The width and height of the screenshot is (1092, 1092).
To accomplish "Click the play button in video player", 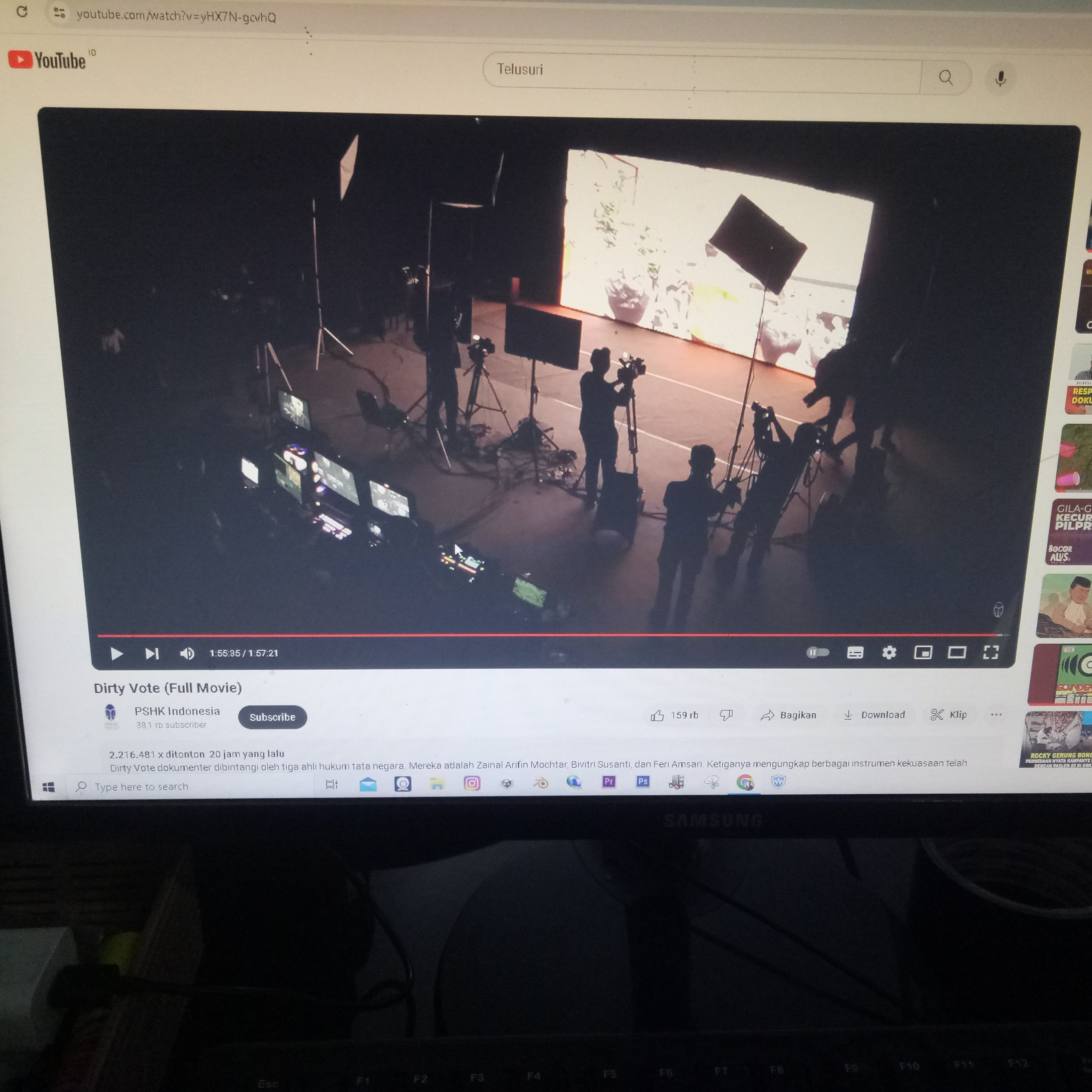I will (x=117, y=654).
